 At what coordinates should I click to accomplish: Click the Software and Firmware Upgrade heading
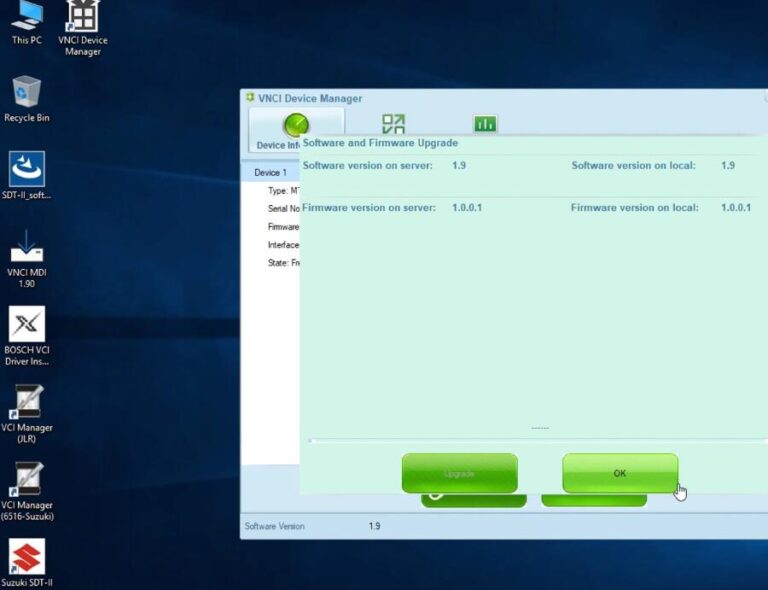click(380, 143)
